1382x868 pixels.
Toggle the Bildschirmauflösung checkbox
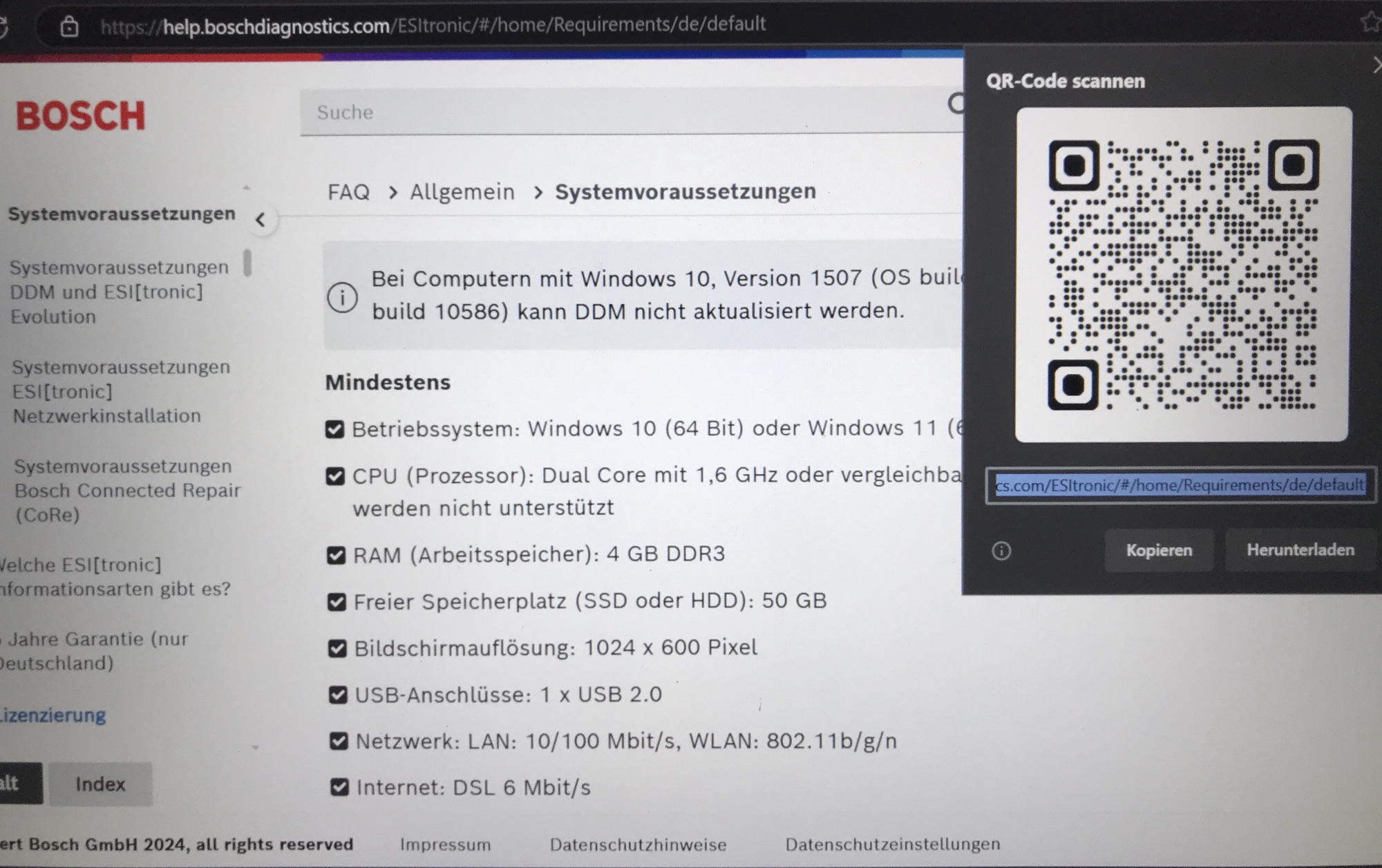tap(337, 648)
